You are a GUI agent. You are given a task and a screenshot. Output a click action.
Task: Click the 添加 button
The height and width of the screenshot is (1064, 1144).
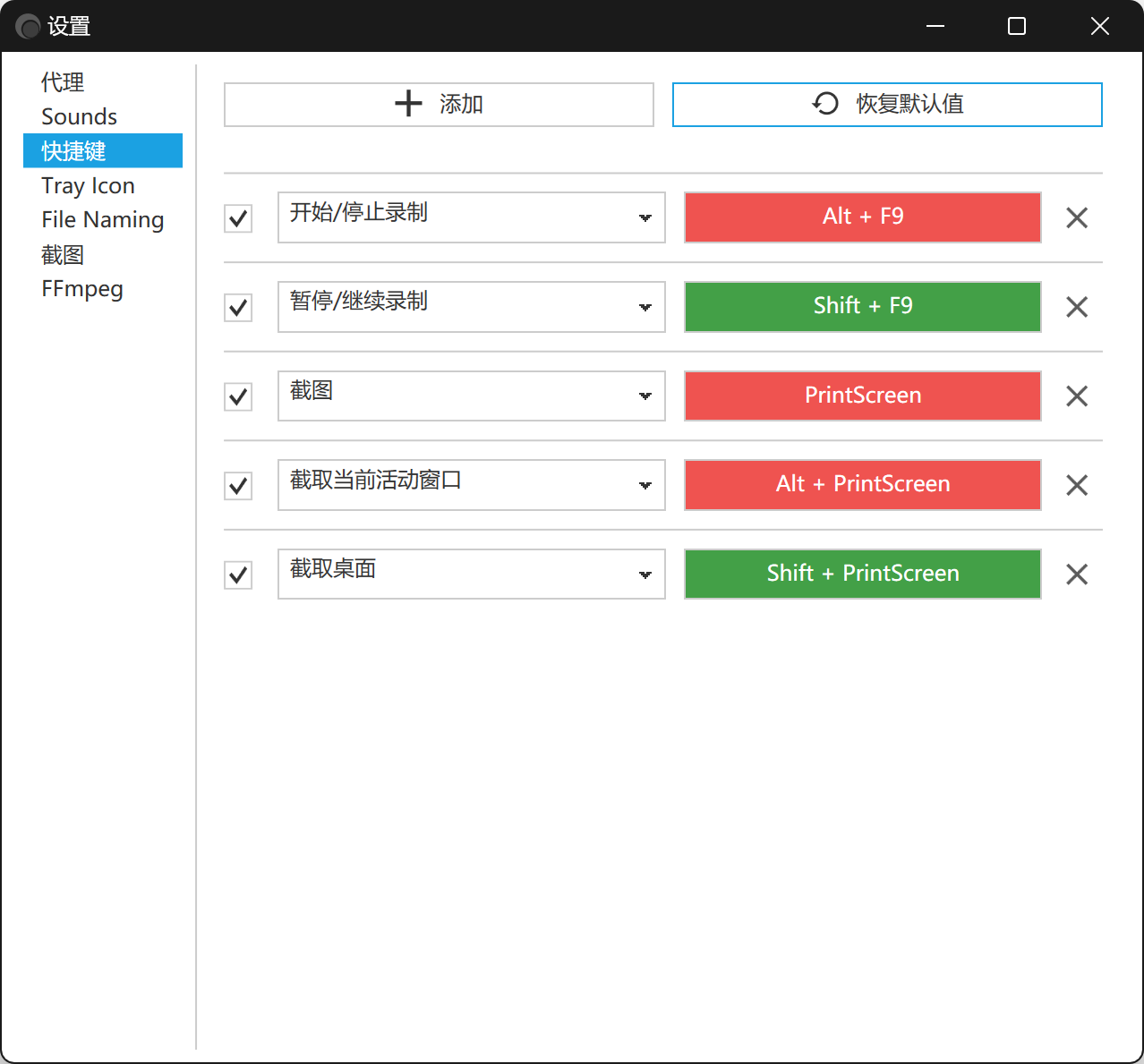point(439,105)
